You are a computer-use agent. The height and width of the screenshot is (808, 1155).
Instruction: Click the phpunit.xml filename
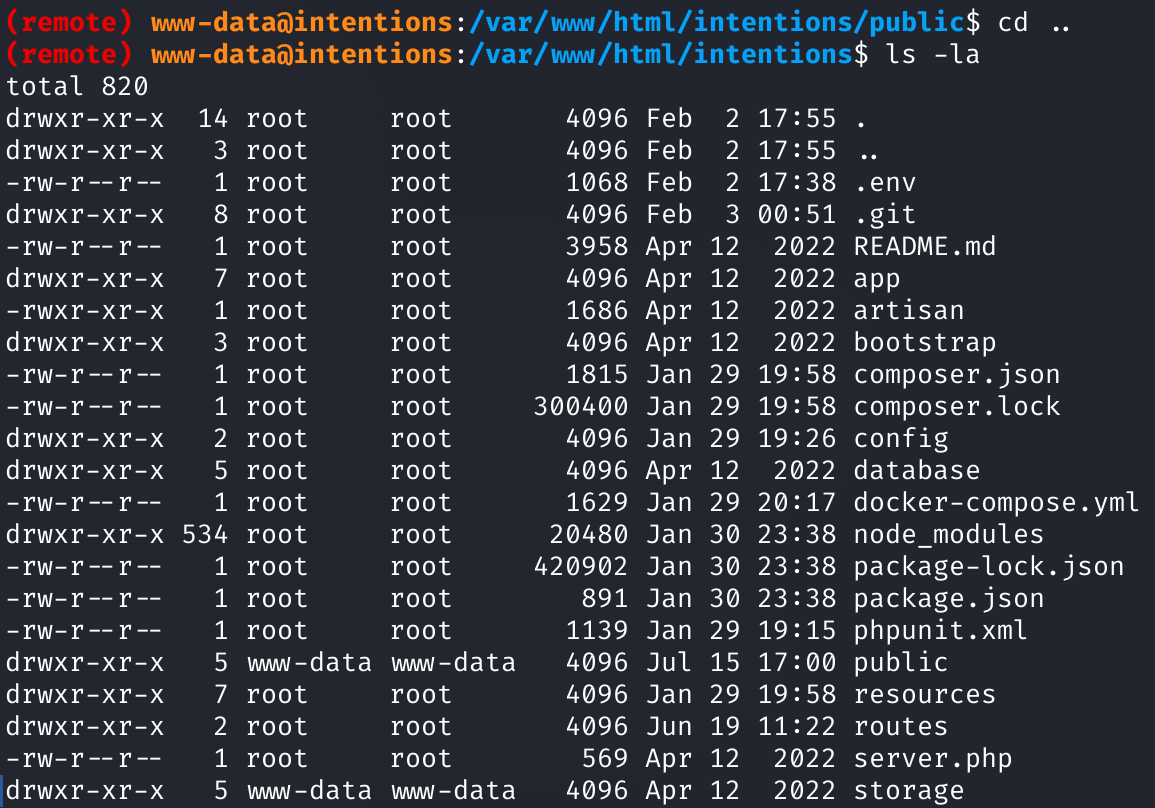(941, 630)
